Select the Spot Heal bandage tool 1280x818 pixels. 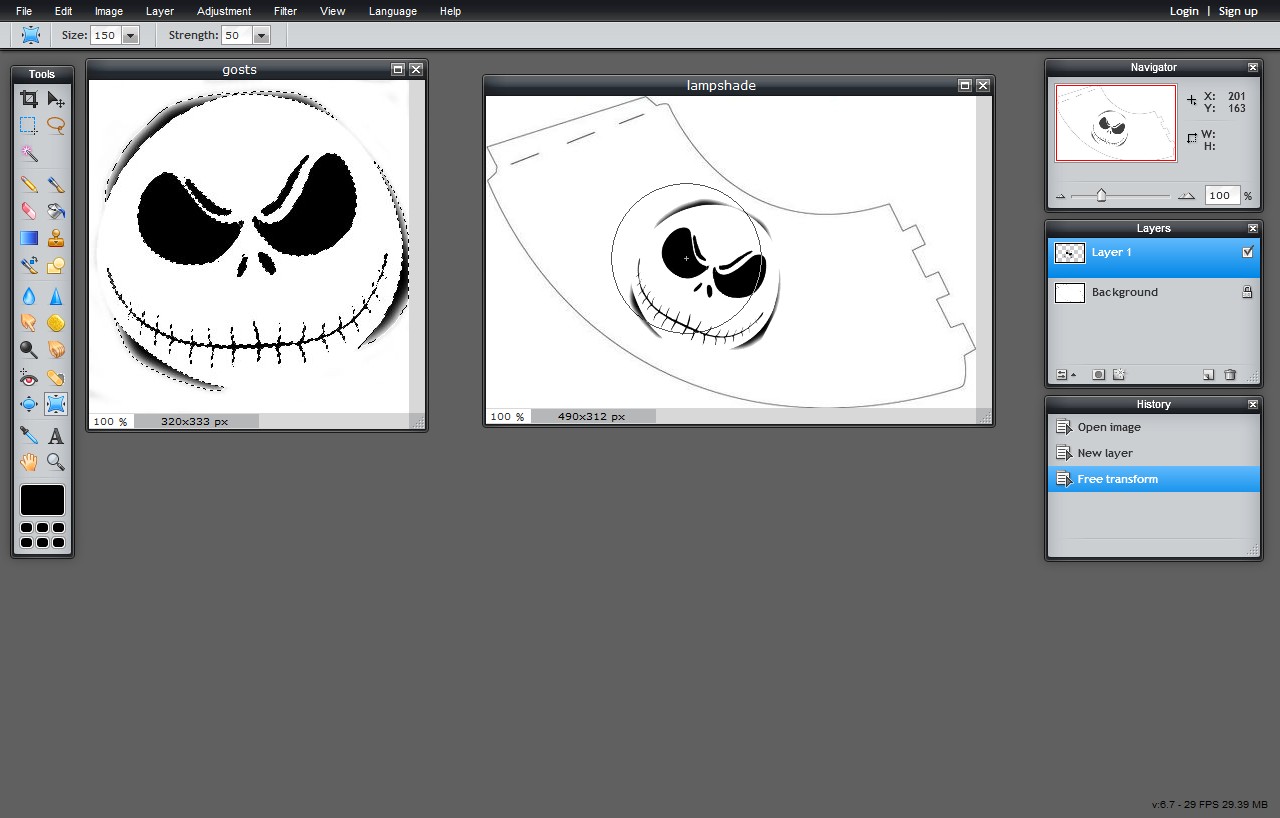[x=56, y=378]
